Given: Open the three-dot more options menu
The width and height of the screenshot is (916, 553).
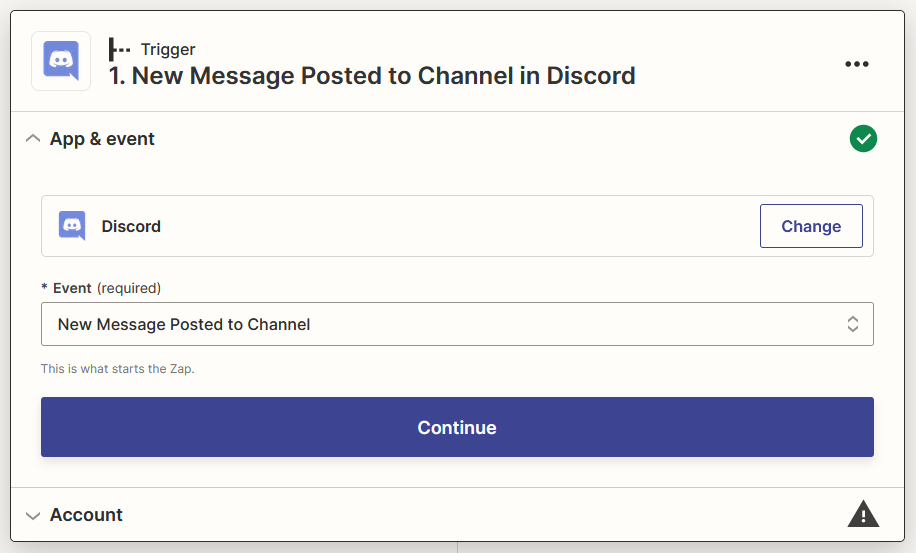Looking at the screenshot, I should click(x=857, y=64).
